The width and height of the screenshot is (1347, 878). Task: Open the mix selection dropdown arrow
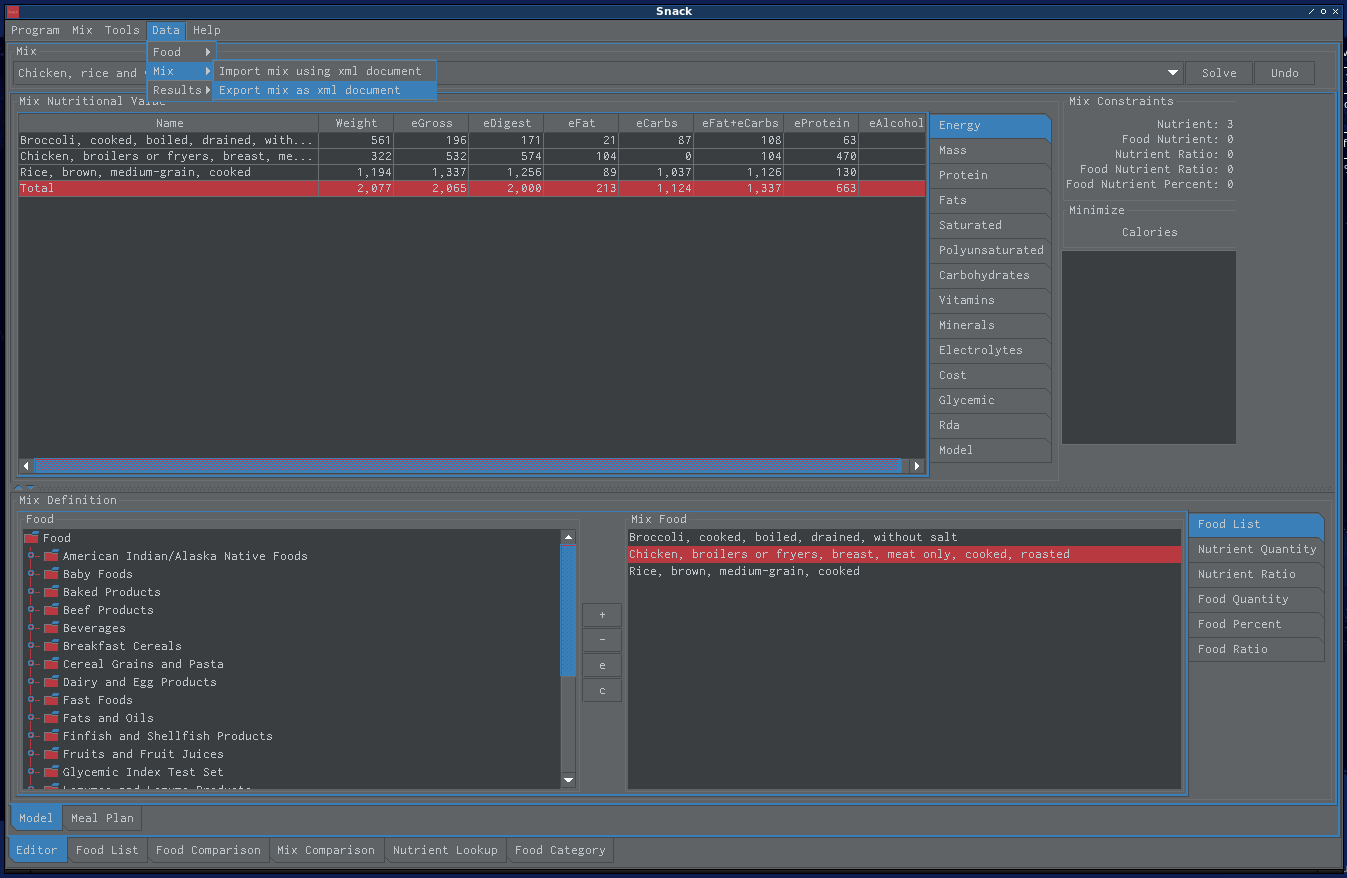(x=1173, y=73)
